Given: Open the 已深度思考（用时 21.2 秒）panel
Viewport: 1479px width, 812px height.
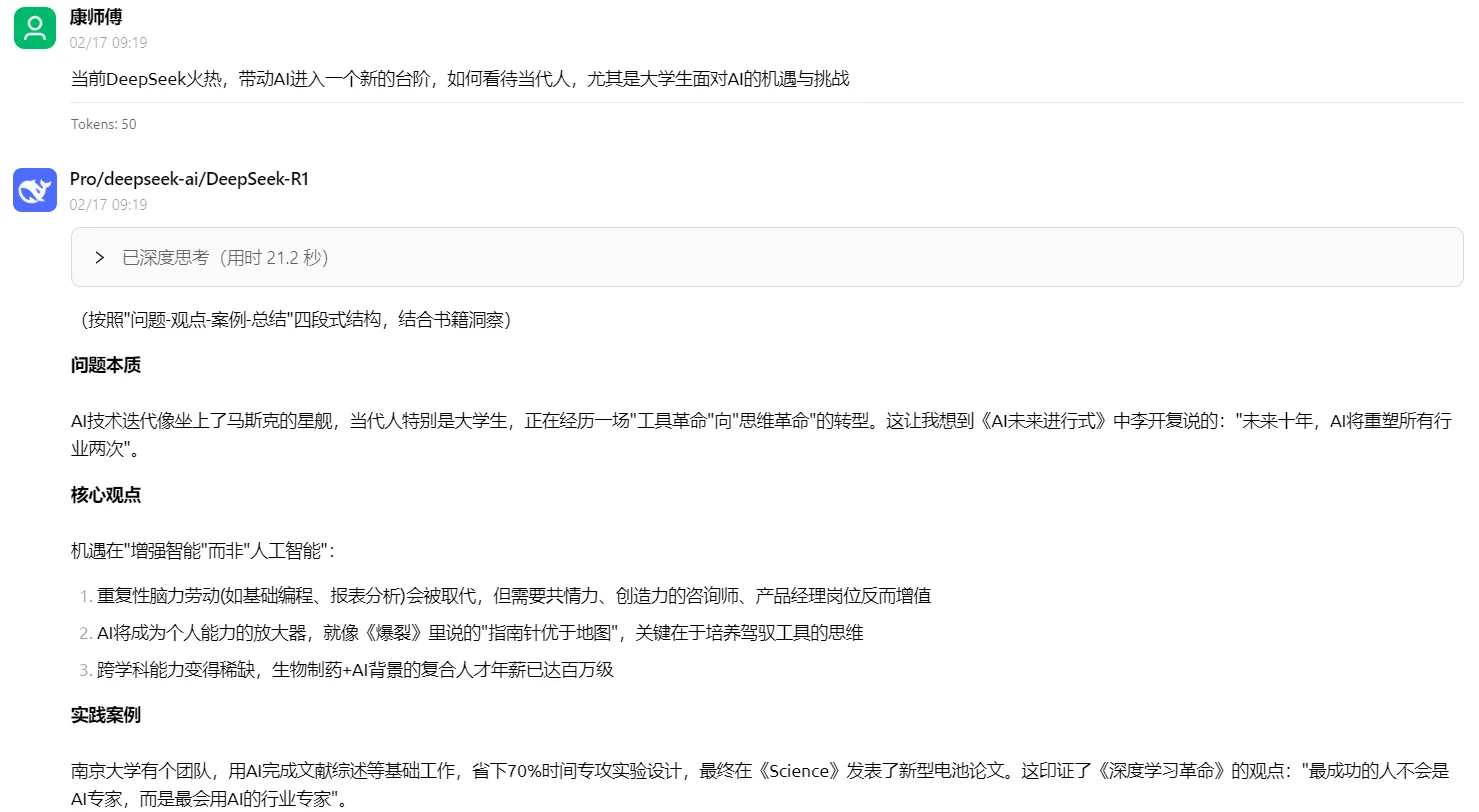Looking at the screenshot, I should coord(767,257).
